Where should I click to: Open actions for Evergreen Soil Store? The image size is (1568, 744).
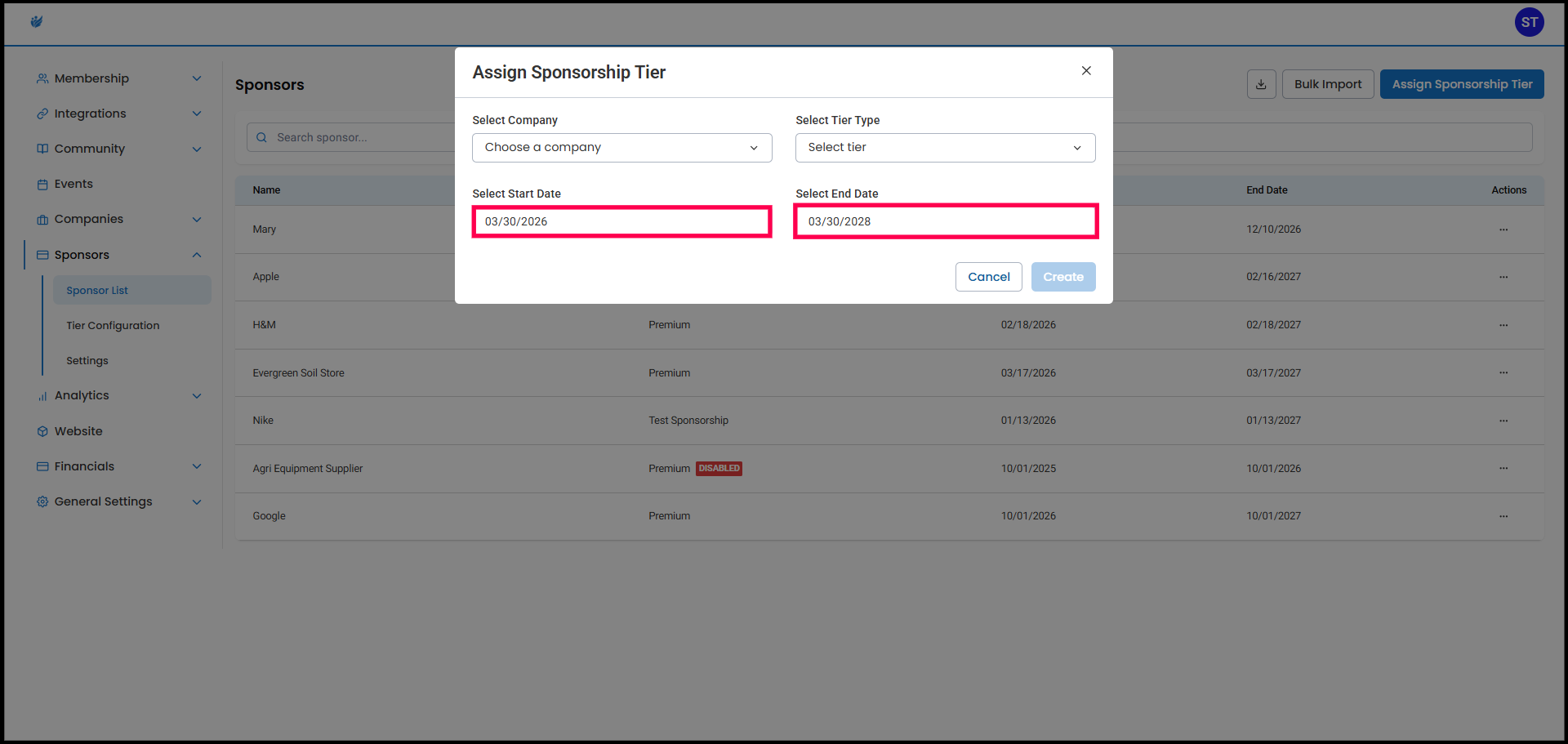tap(1503, 372)
